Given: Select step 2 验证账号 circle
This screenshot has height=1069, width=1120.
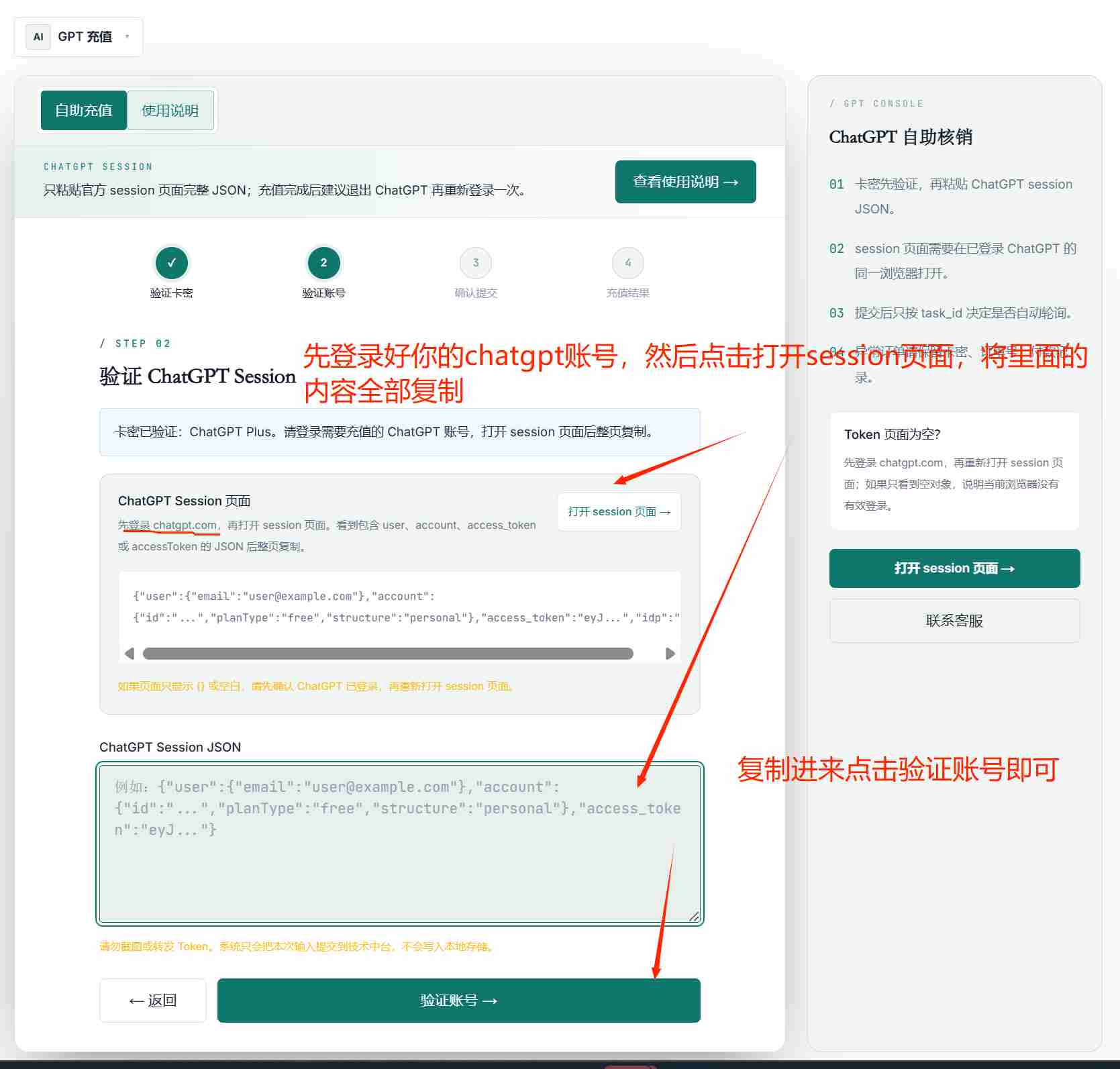Looking at the screenshot, I should click(x=323, y=263).
